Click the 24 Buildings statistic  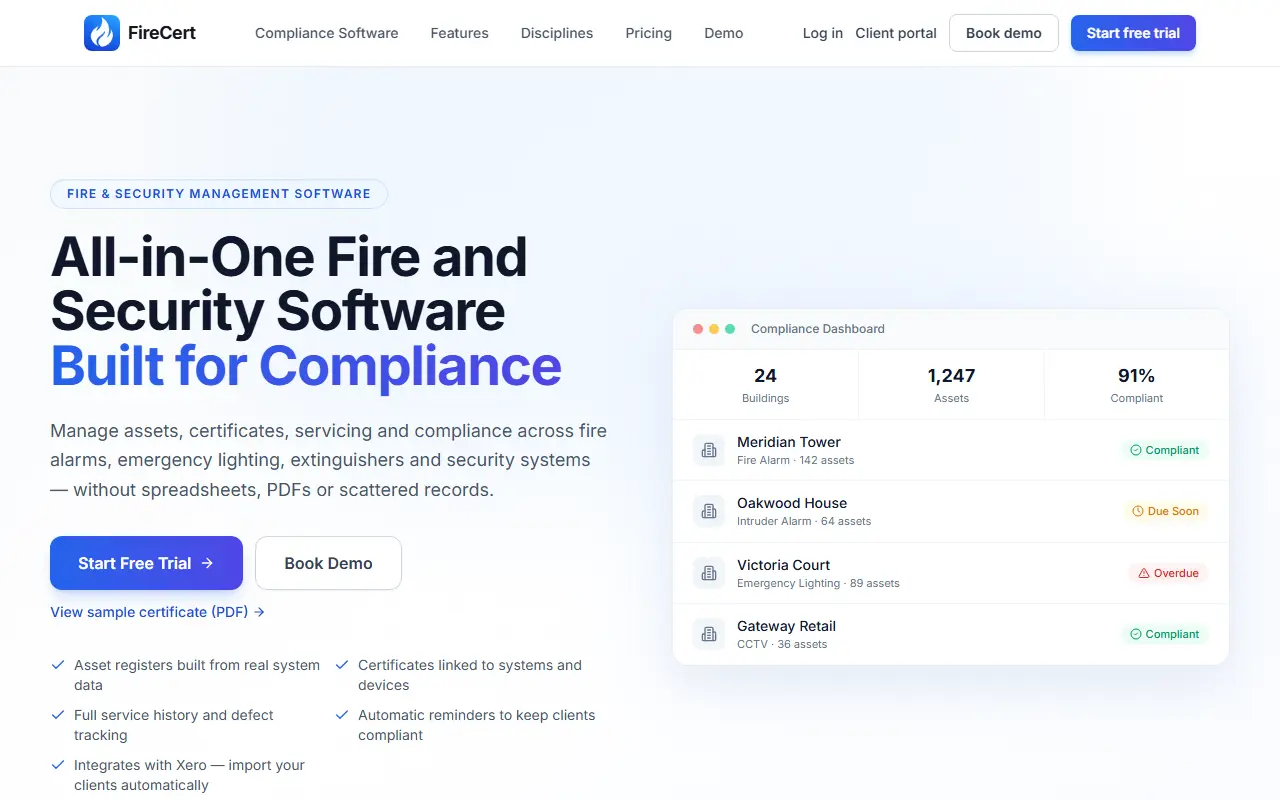(x=766, y=385)
